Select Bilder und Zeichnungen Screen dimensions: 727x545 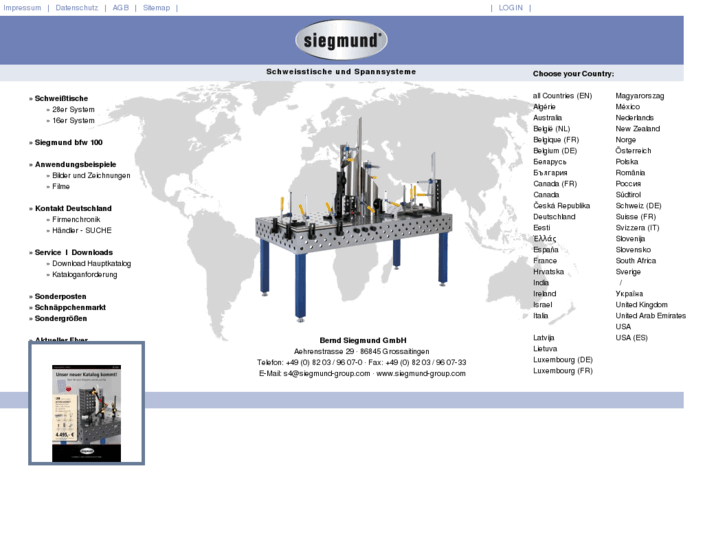coord(91,175)
